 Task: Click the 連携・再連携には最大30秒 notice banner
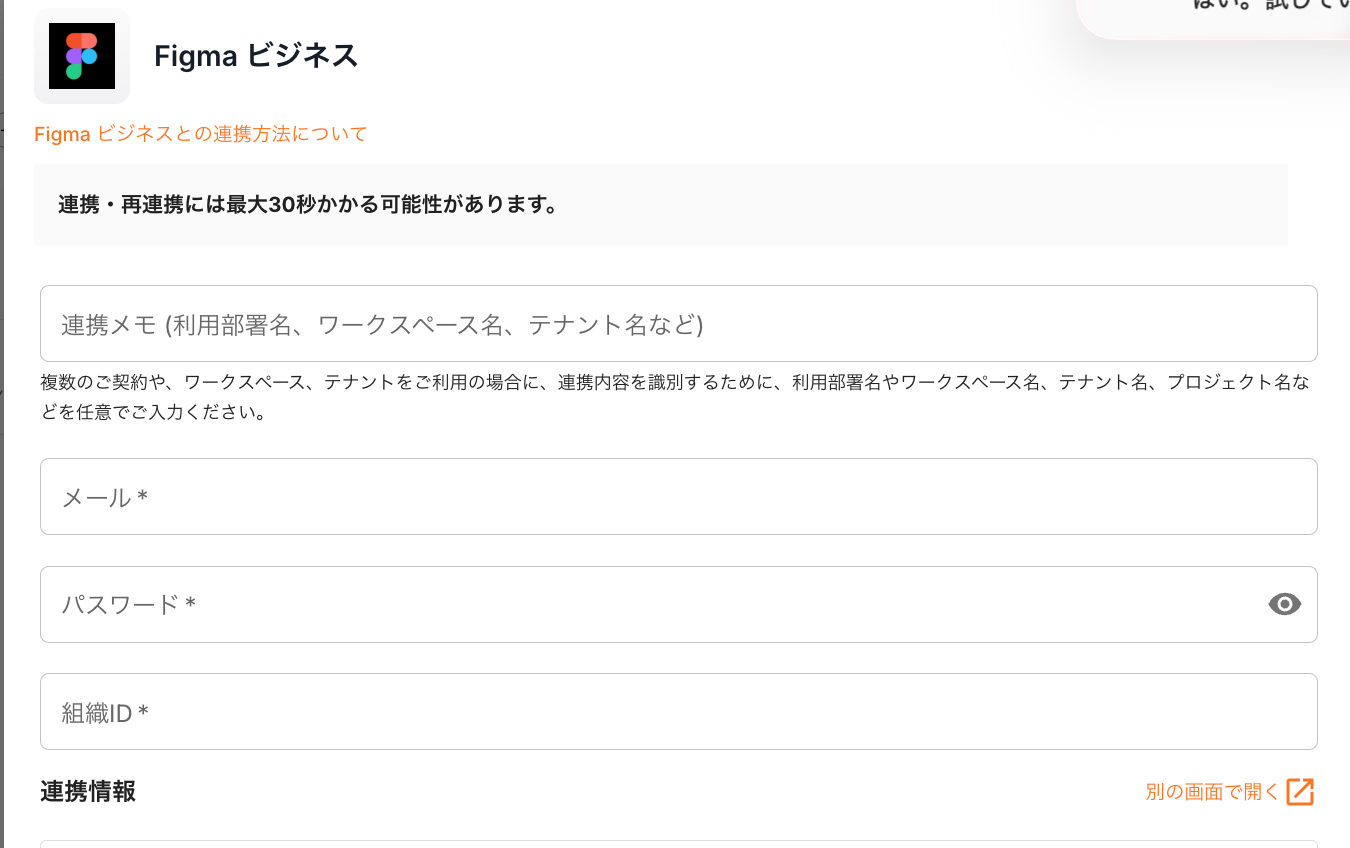click(x=660, y=205)
